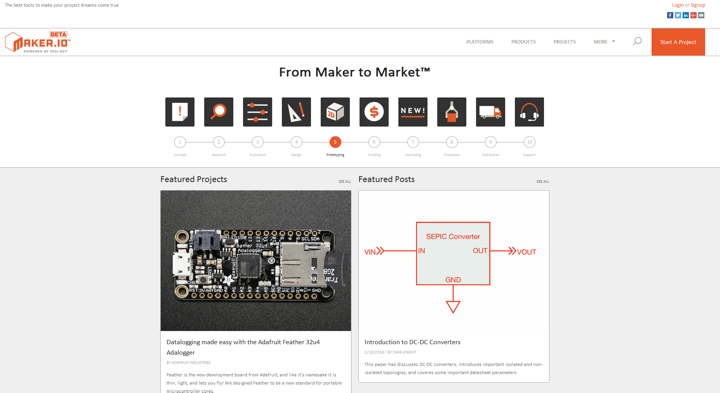The image size is (720, 393).
Task: Open the Google Plus social icon
Action: click(693, 15)
